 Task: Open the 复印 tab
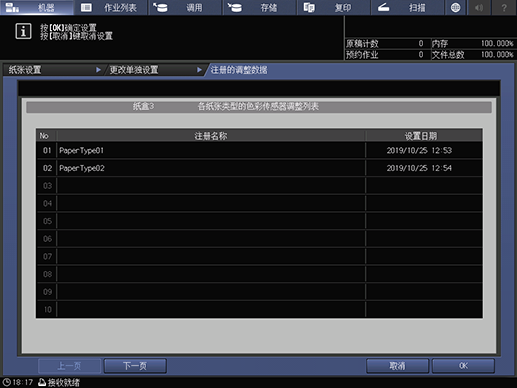point(334,7)
